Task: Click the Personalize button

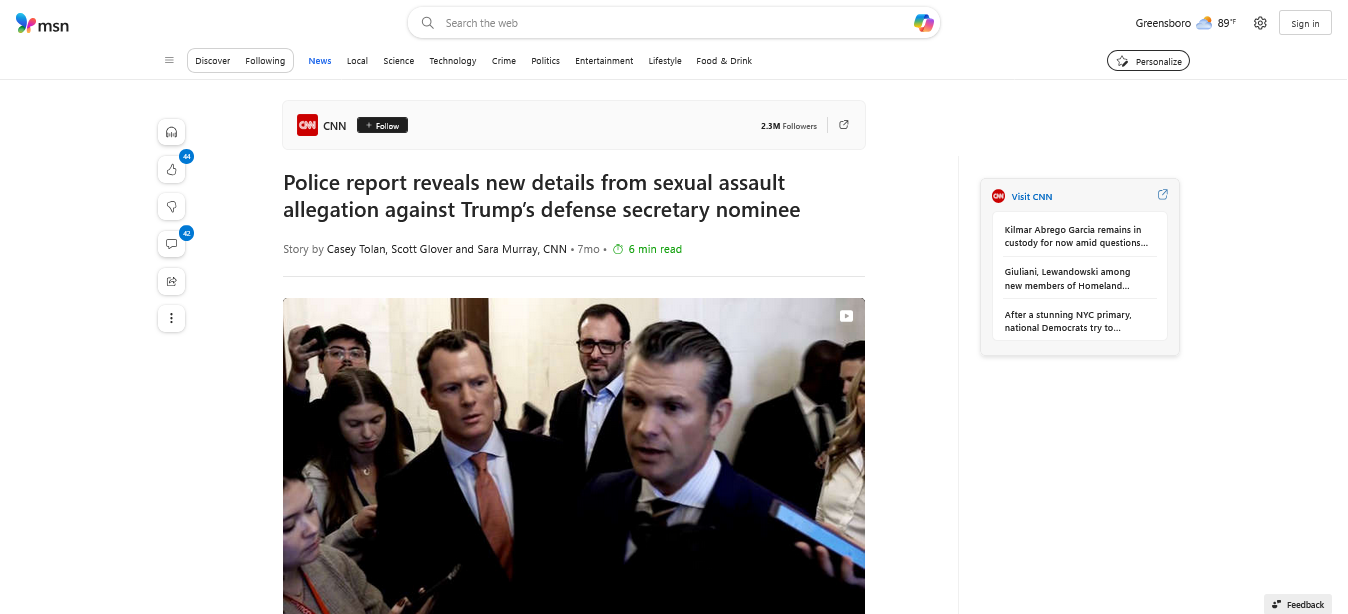Action: coord(1148,61)
